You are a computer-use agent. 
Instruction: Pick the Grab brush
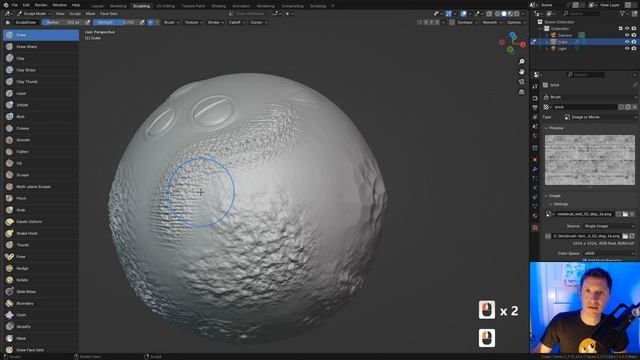tap(41, 210)
